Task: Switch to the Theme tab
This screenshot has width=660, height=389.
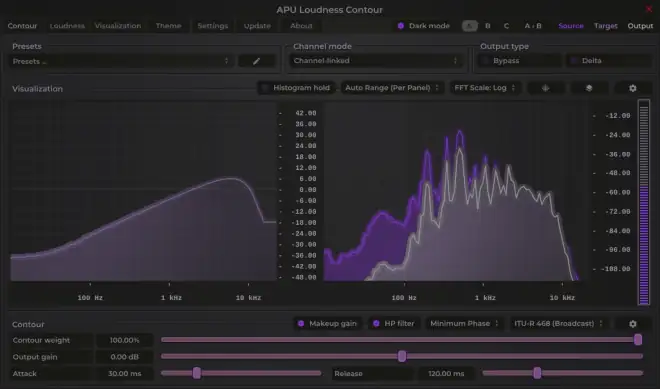Action: 168,26
